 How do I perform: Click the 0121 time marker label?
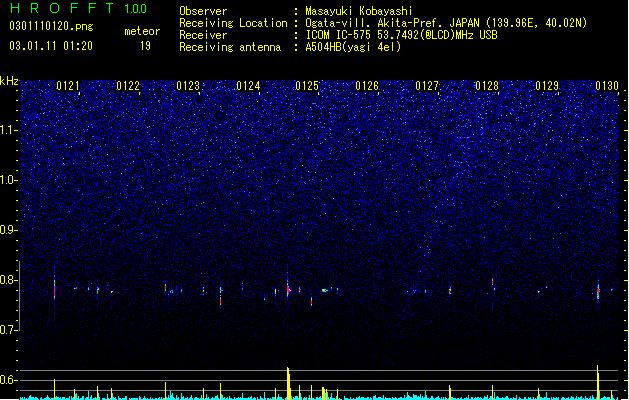[x=68, y=86]
